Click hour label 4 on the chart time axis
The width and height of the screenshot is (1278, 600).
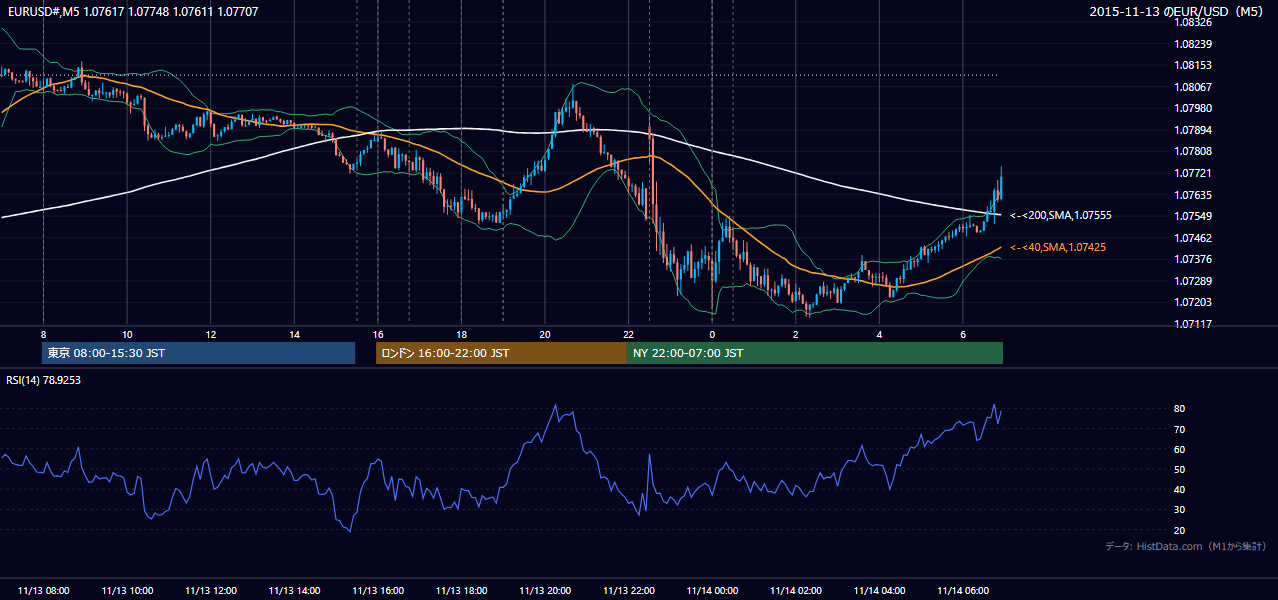point(879,334)
